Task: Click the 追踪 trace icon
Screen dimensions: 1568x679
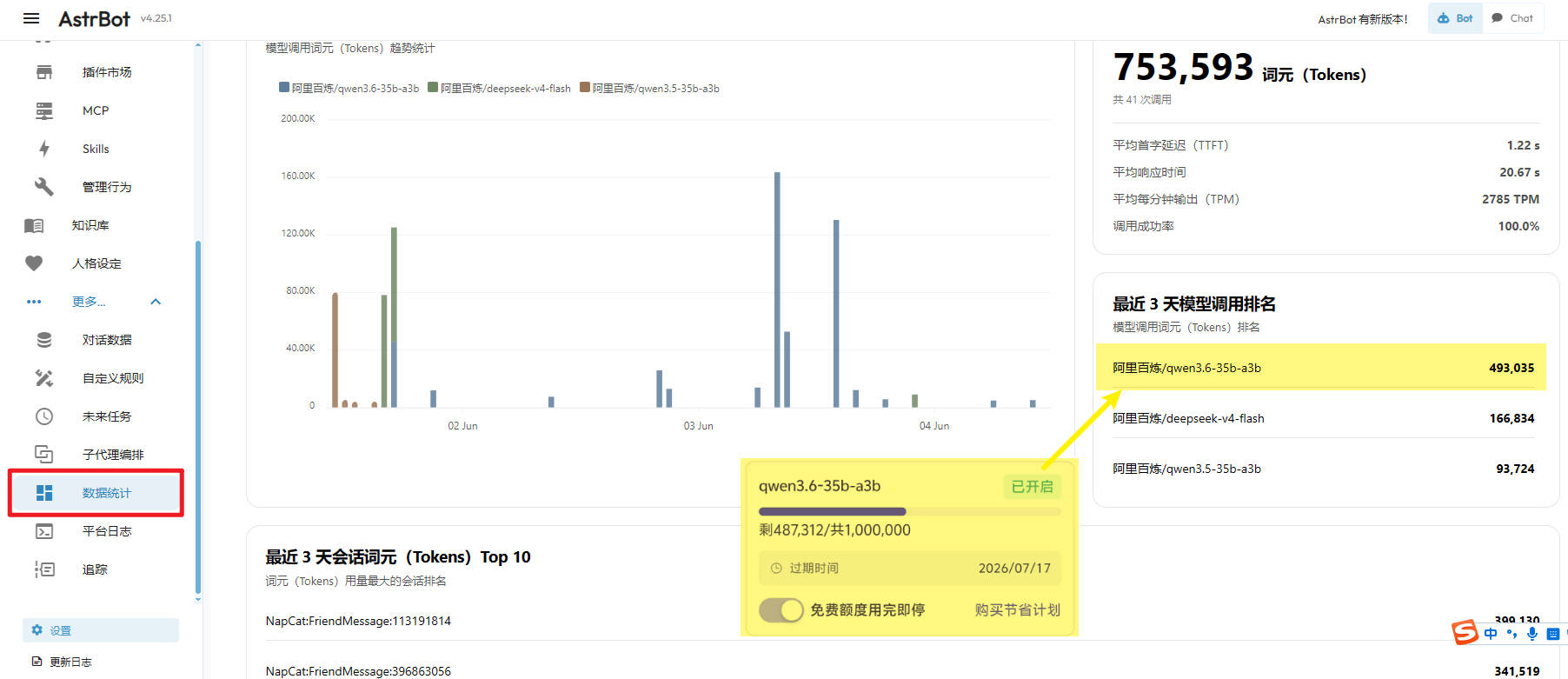Action: pyautogui.click(x=44, y=569)
